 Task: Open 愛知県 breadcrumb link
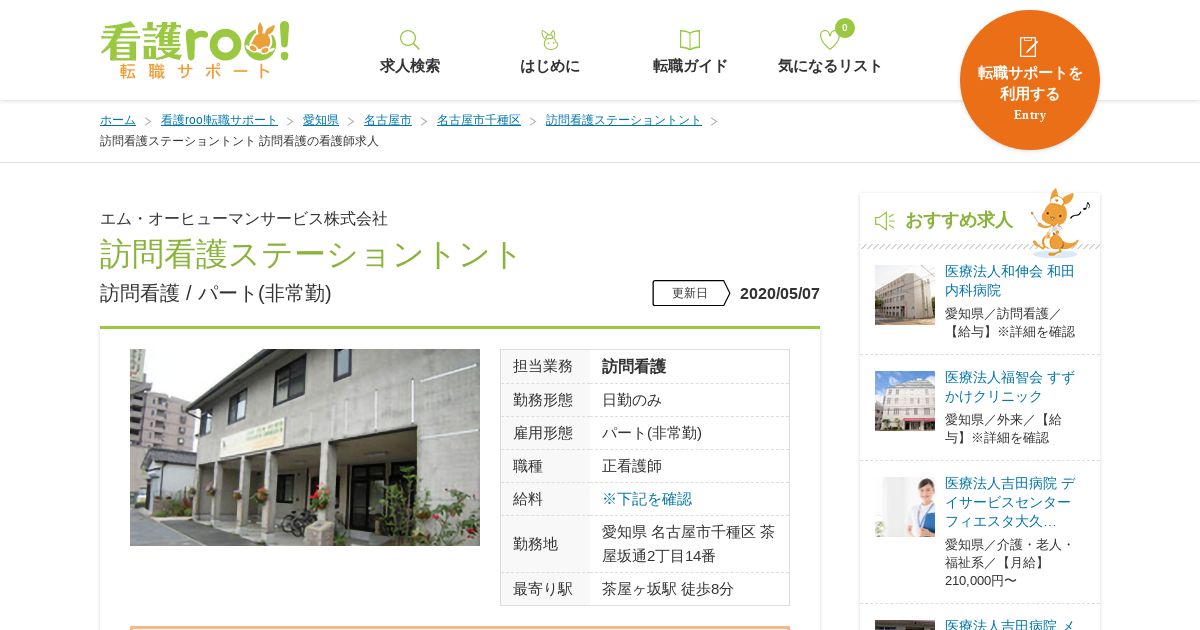point(321,120)
